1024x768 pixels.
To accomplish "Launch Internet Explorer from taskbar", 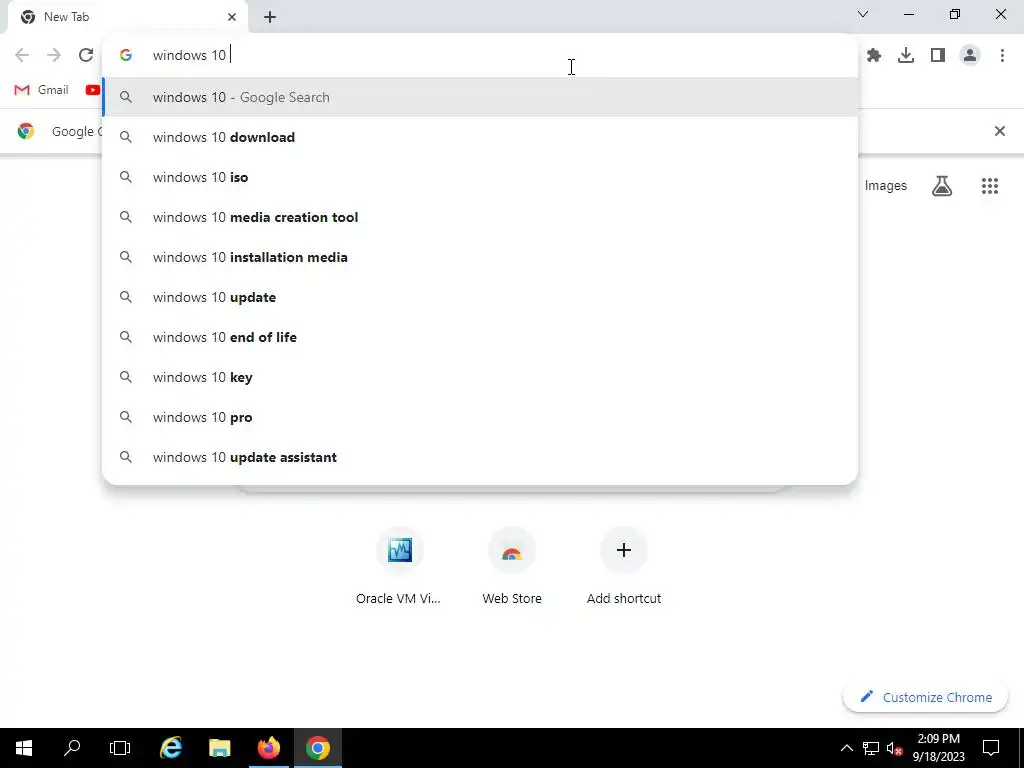I will (170, 748).
